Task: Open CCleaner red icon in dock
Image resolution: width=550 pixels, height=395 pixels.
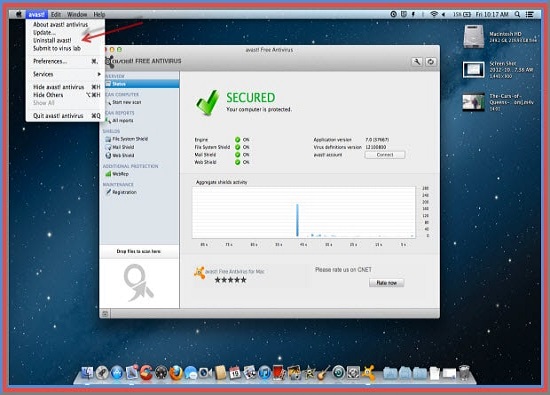Action: tap(146, 373)
